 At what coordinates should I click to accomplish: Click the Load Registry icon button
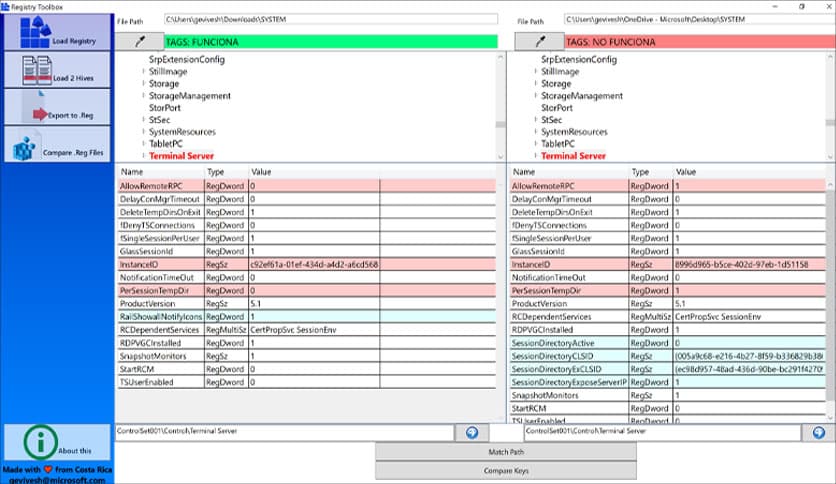click(x=57, y=33)
